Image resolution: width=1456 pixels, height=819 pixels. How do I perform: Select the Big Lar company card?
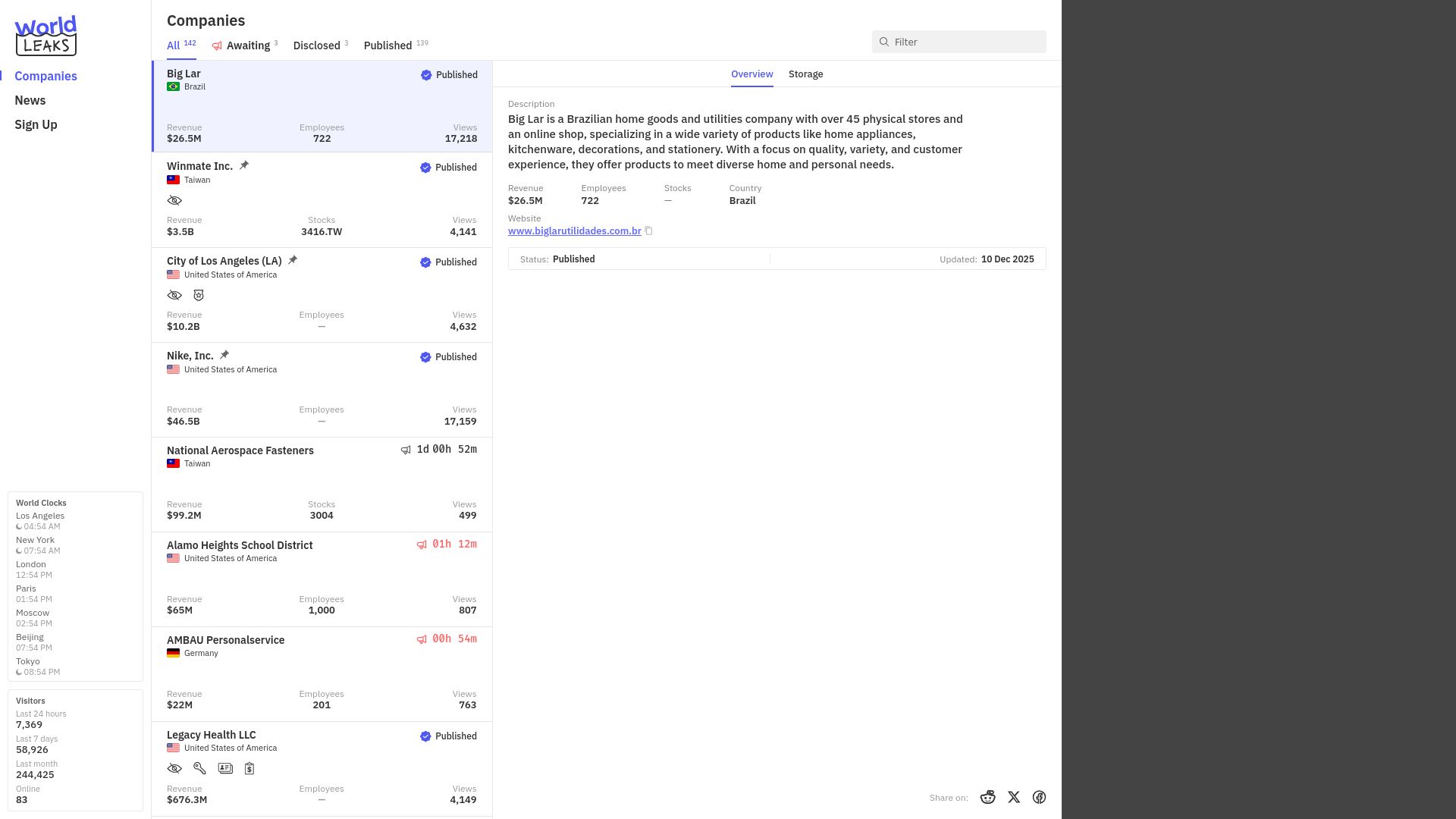tap(322, 106)
